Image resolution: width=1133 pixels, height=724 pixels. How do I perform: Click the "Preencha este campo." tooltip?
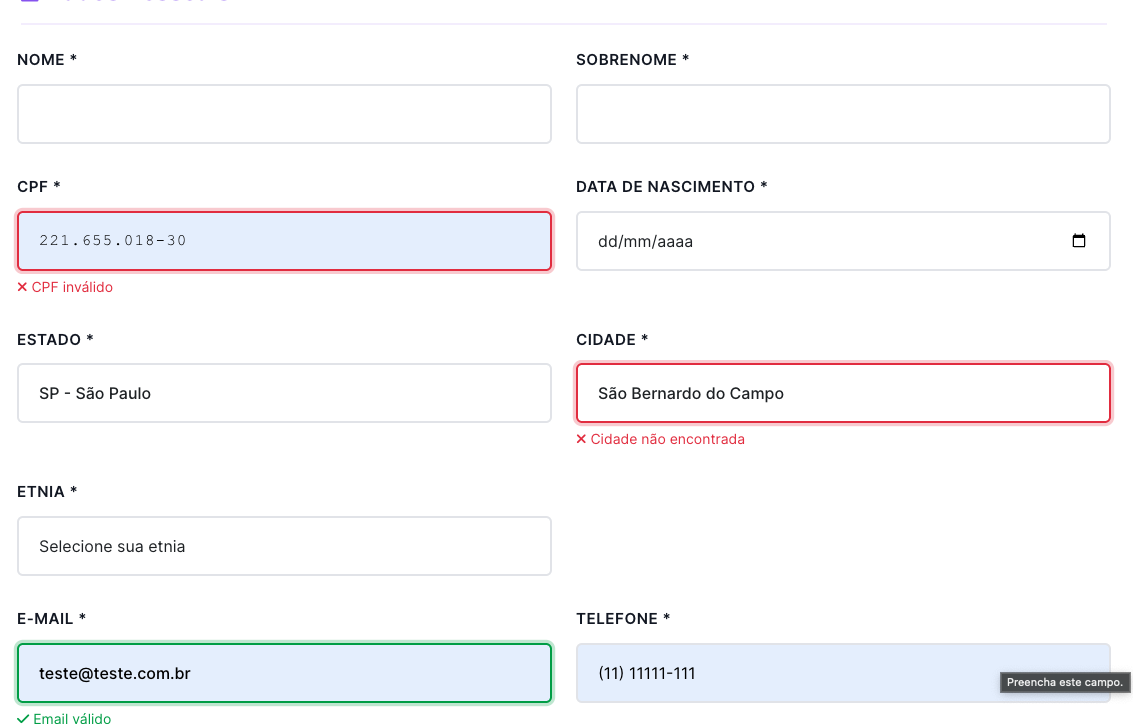coord(1065,682)
